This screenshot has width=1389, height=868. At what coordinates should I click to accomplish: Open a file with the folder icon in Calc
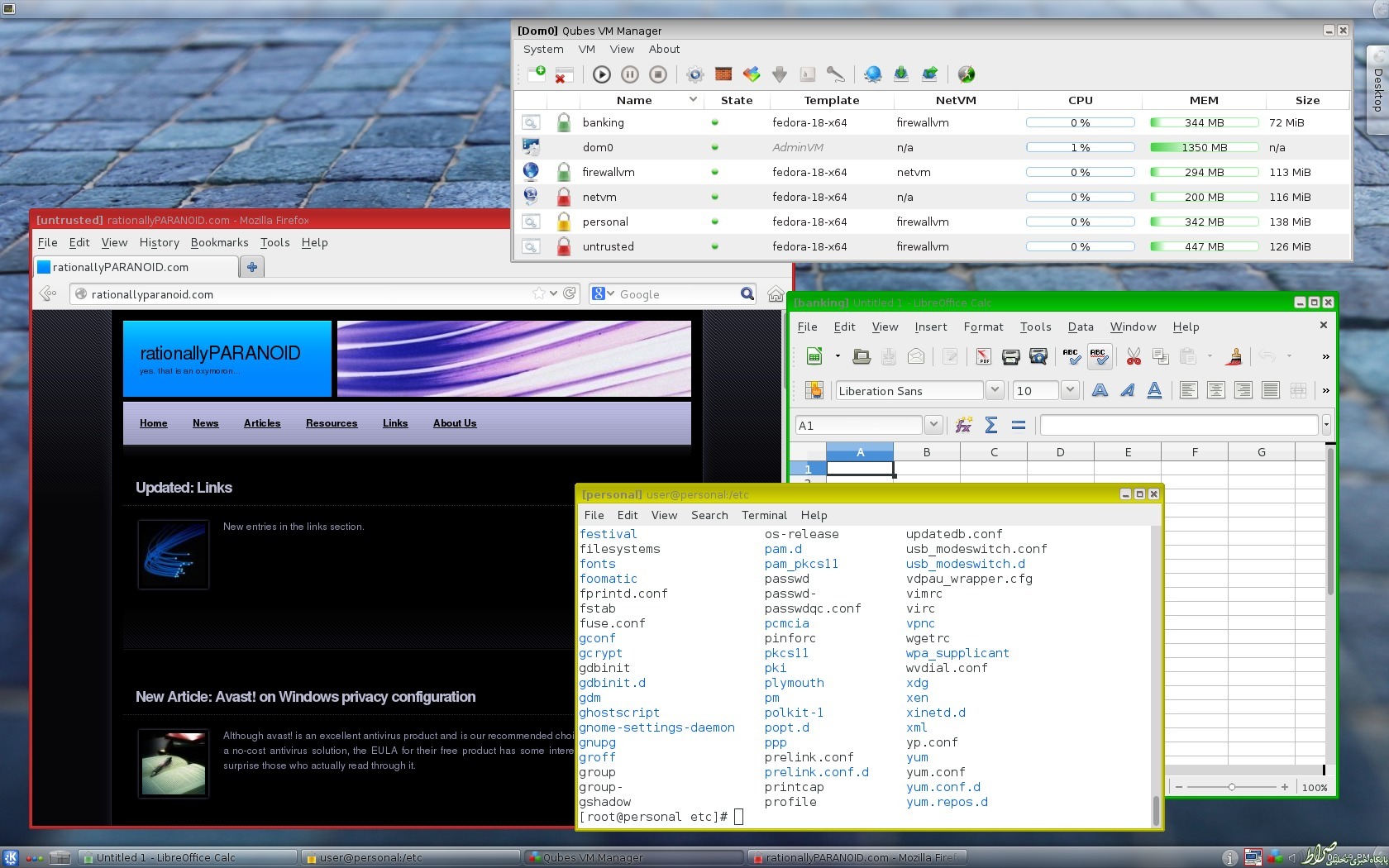(862, 356)
